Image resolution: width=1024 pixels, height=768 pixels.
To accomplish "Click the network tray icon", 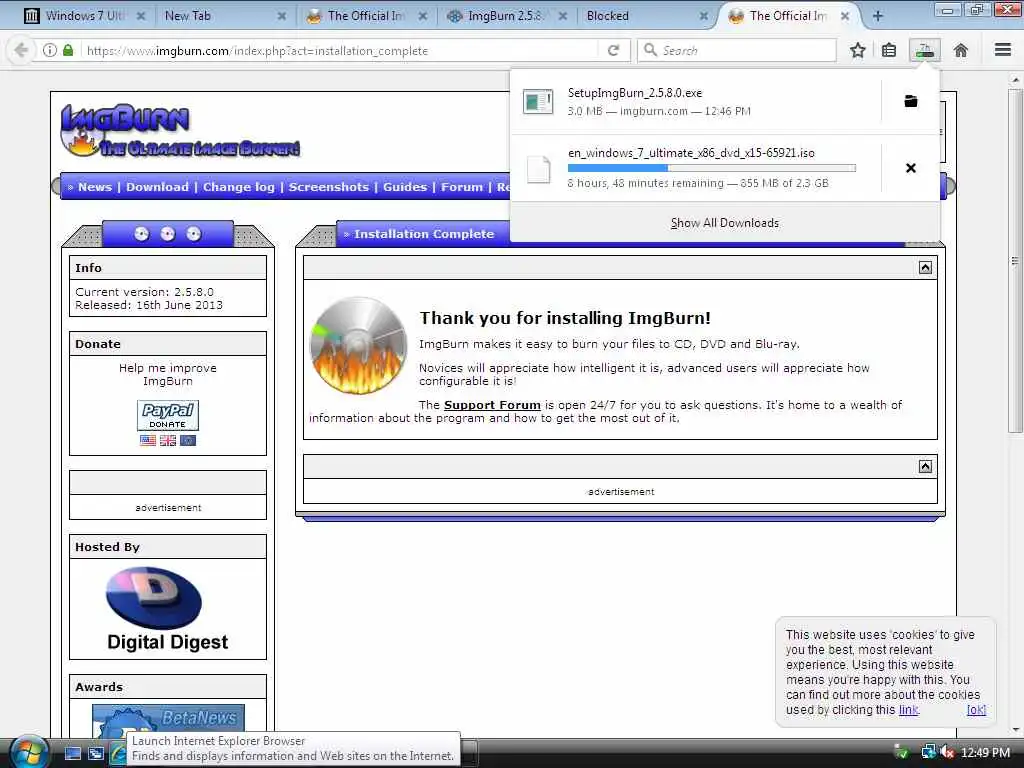I will [x=927, y=752].
